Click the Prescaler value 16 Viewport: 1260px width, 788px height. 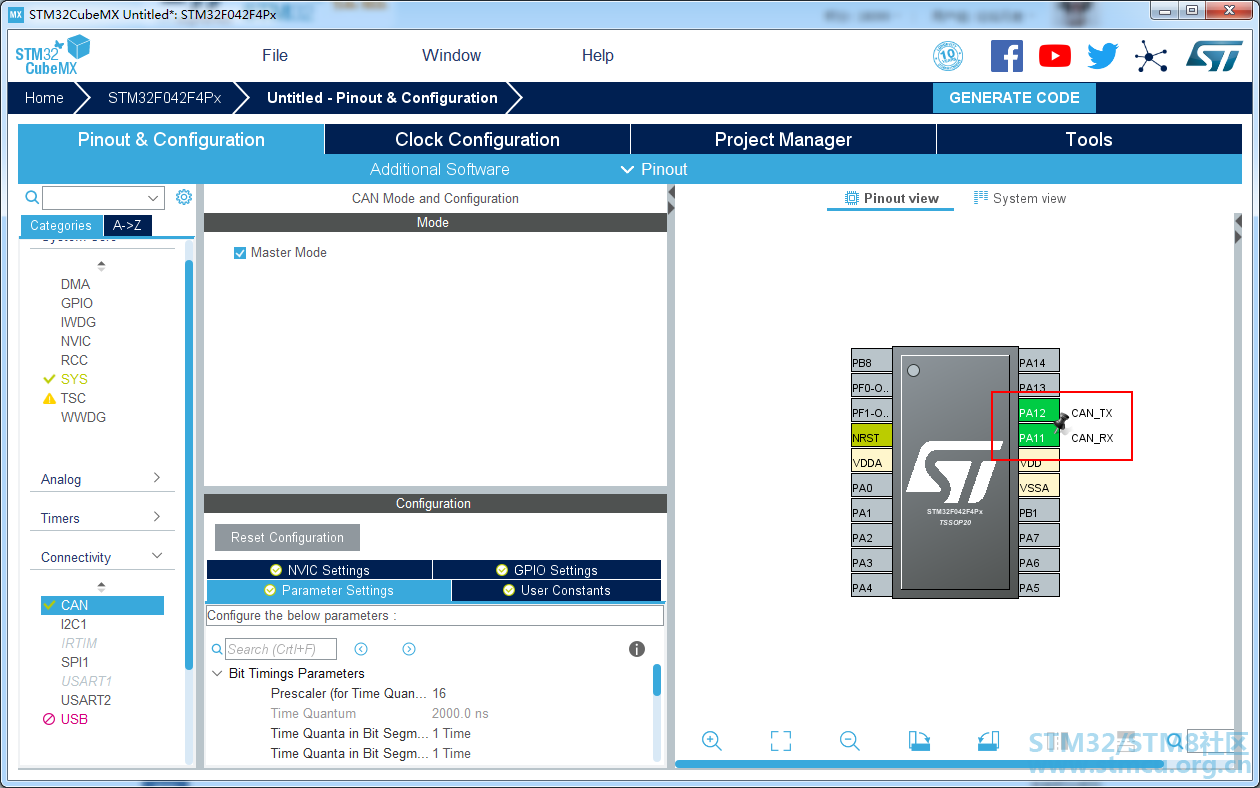click(x=439, y=693)
